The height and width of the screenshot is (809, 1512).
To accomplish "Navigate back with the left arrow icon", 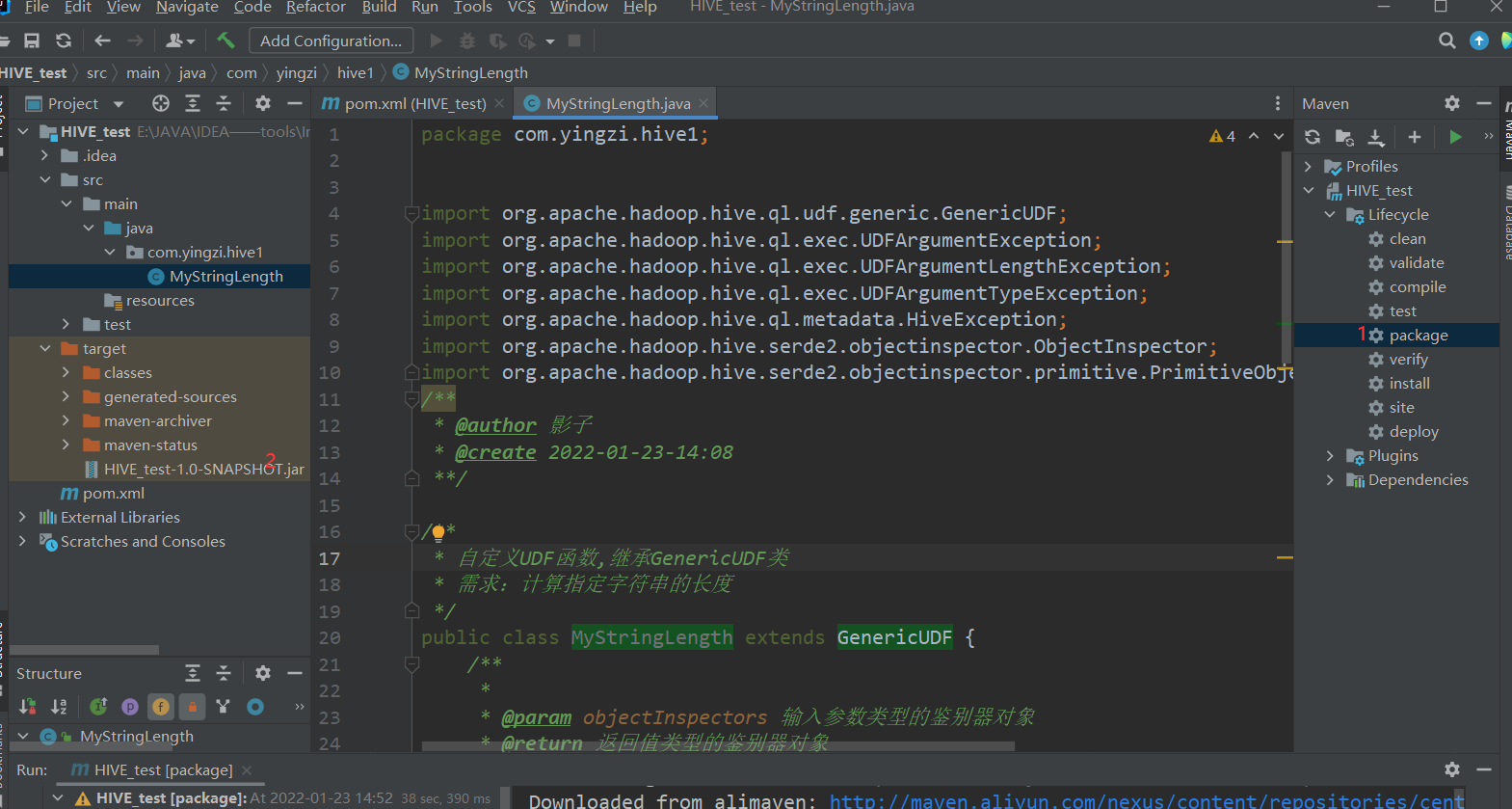I will (x=103, y=40).
